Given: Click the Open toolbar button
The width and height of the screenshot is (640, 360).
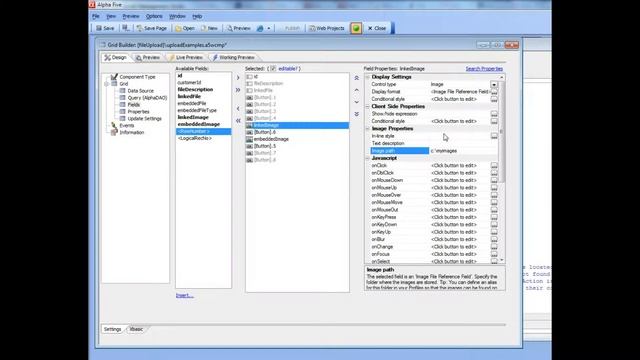Looking at the screenshot, I should click(185, 28).
